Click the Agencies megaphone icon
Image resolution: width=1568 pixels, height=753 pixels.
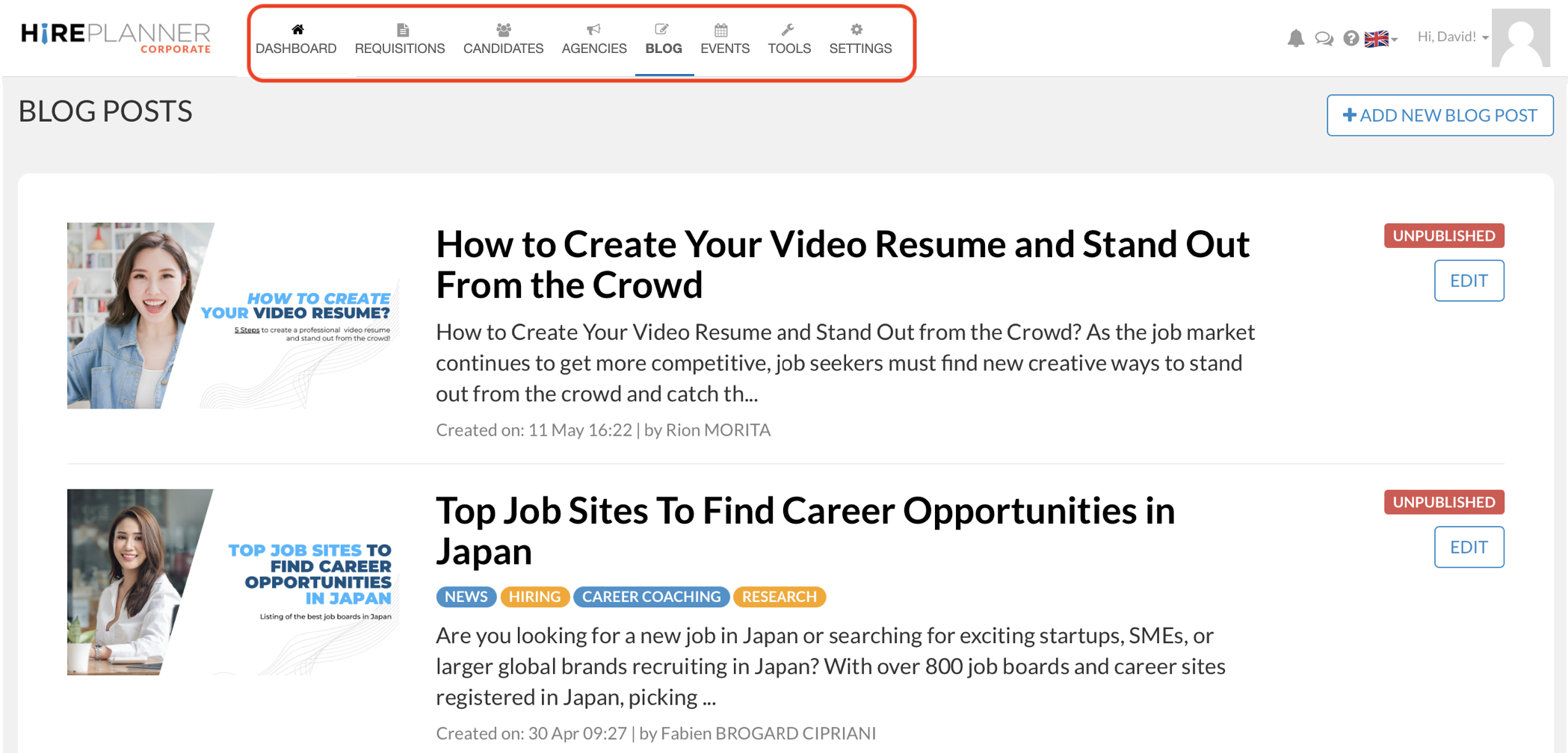pos(594,29)
